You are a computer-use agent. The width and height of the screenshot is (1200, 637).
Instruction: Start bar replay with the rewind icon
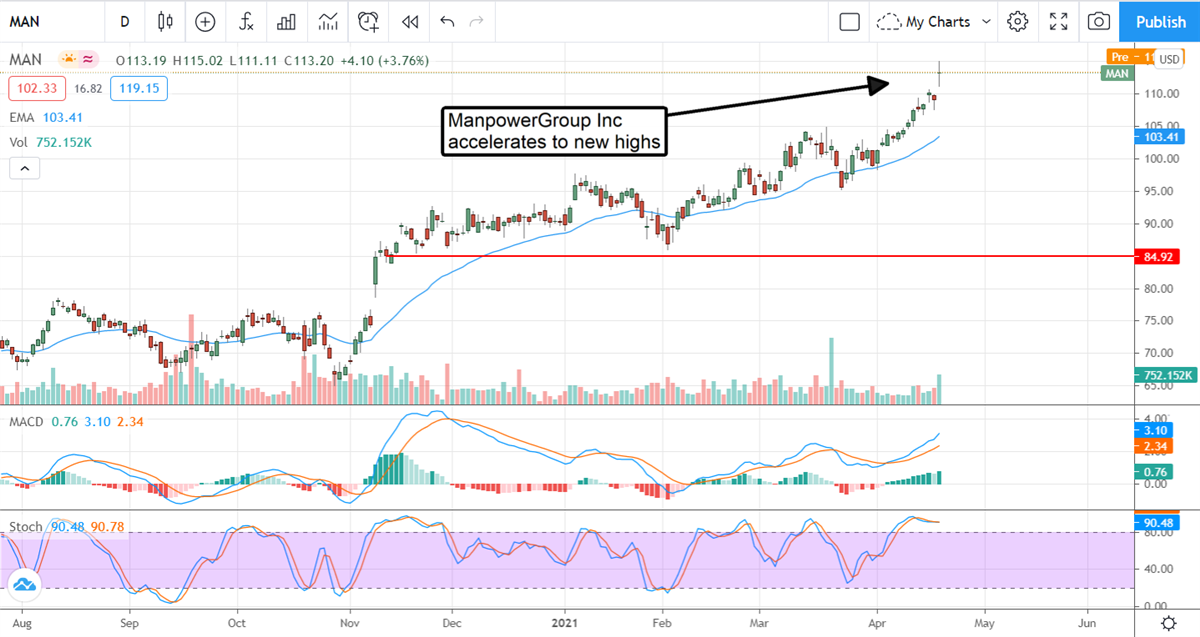(x=408, y=21)
